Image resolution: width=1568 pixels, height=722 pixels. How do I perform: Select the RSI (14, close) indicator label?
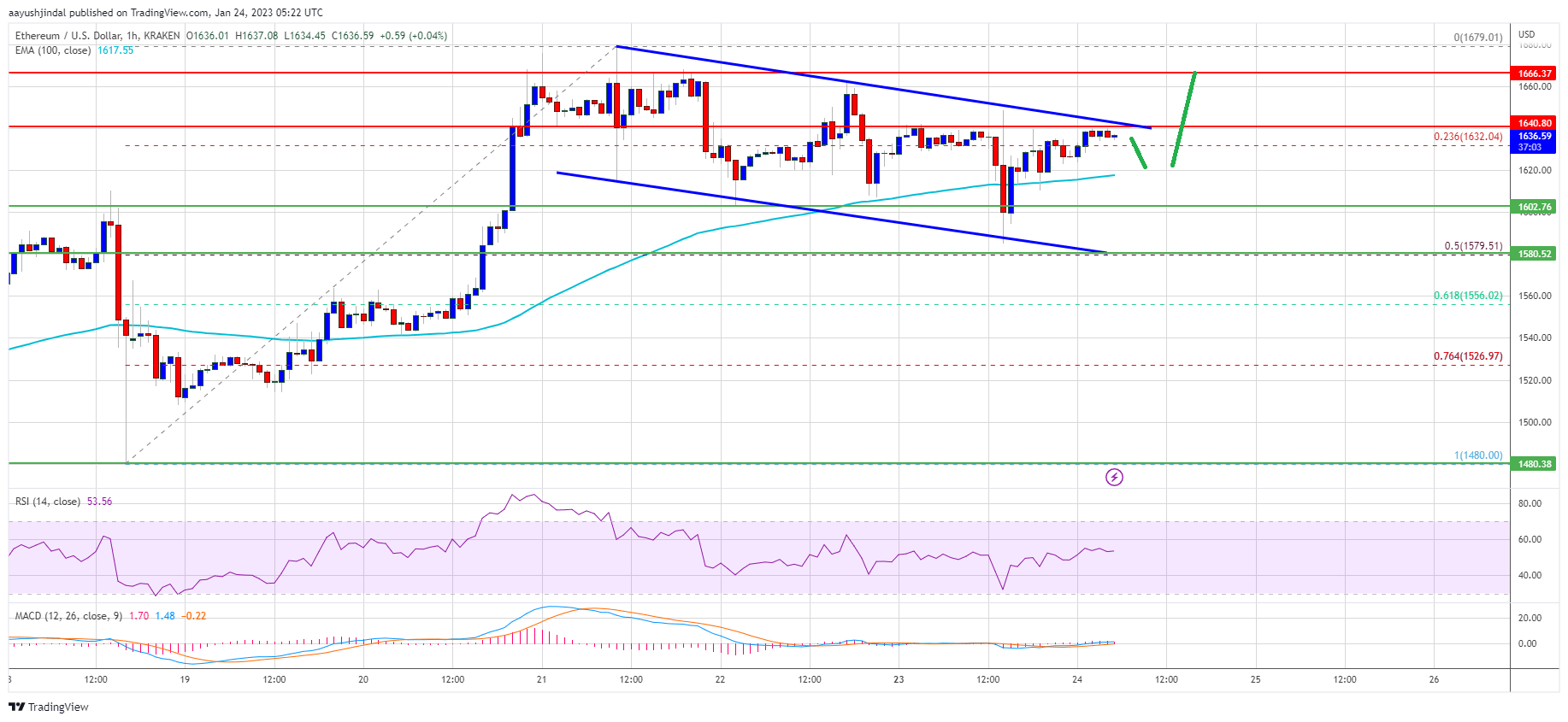click(48, 502)
